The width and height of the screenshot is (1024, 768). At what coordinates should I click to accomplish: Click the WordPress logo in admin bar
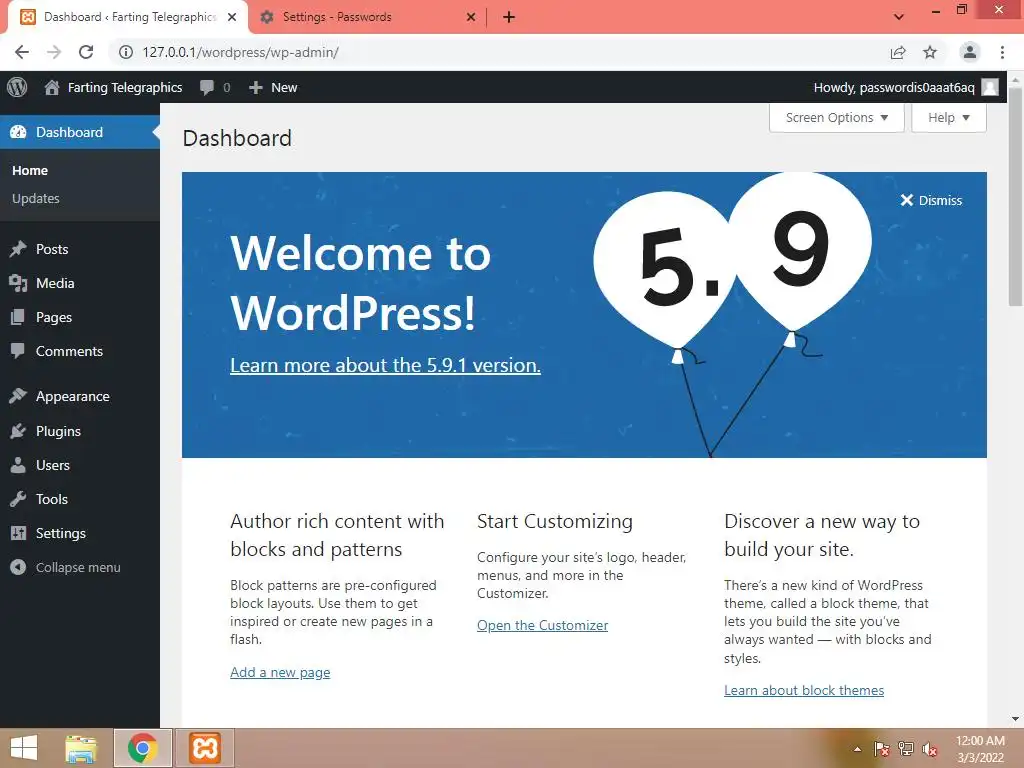(x=17, y=88)
